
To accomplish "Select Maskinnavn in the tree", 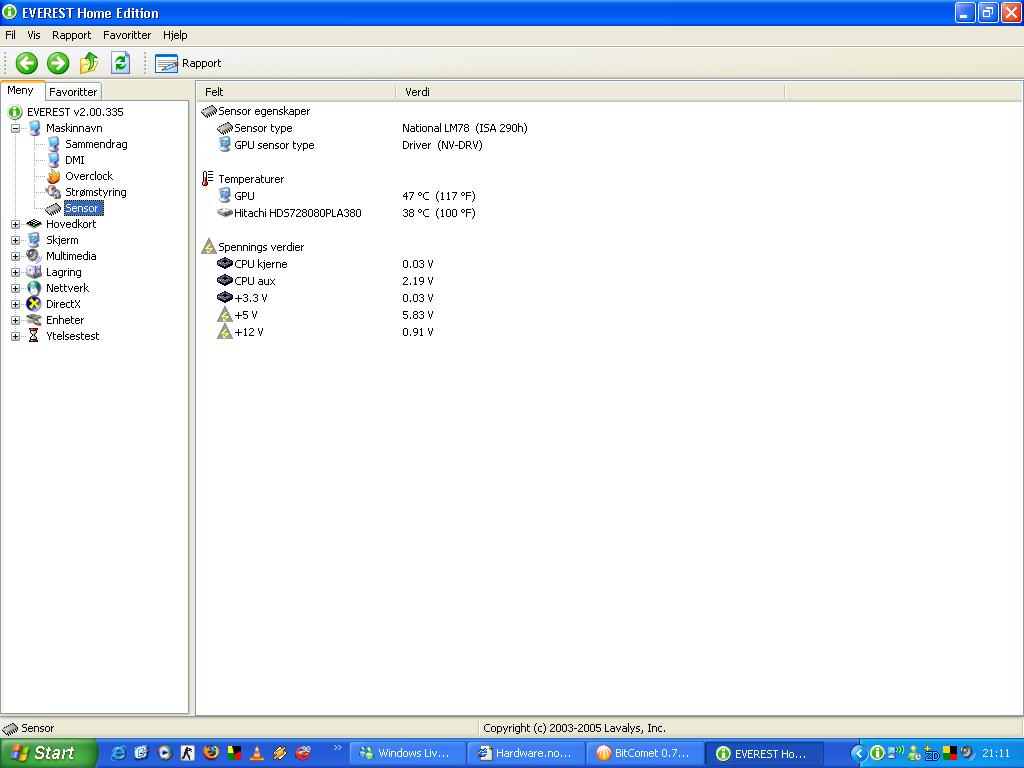I will (74, 128).
